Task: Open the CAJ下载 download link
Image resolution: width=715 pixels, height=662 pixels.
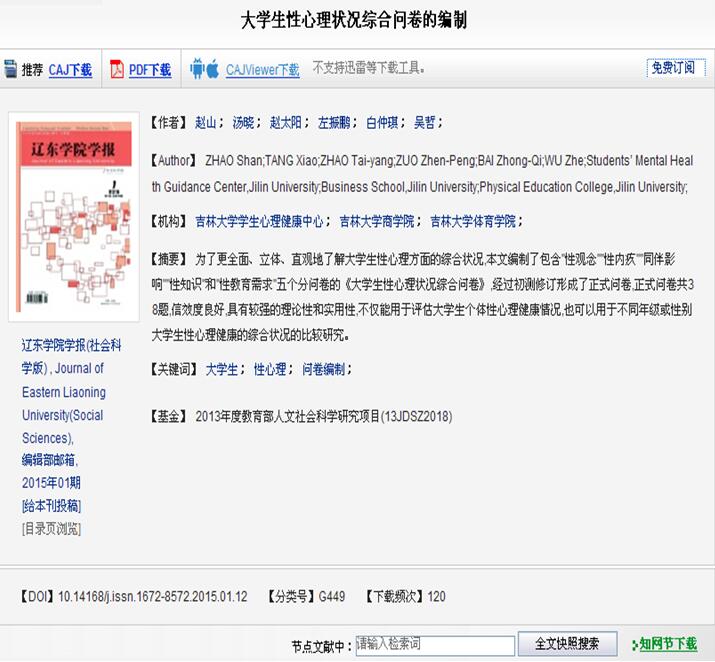Action: [x=70, y=70]
